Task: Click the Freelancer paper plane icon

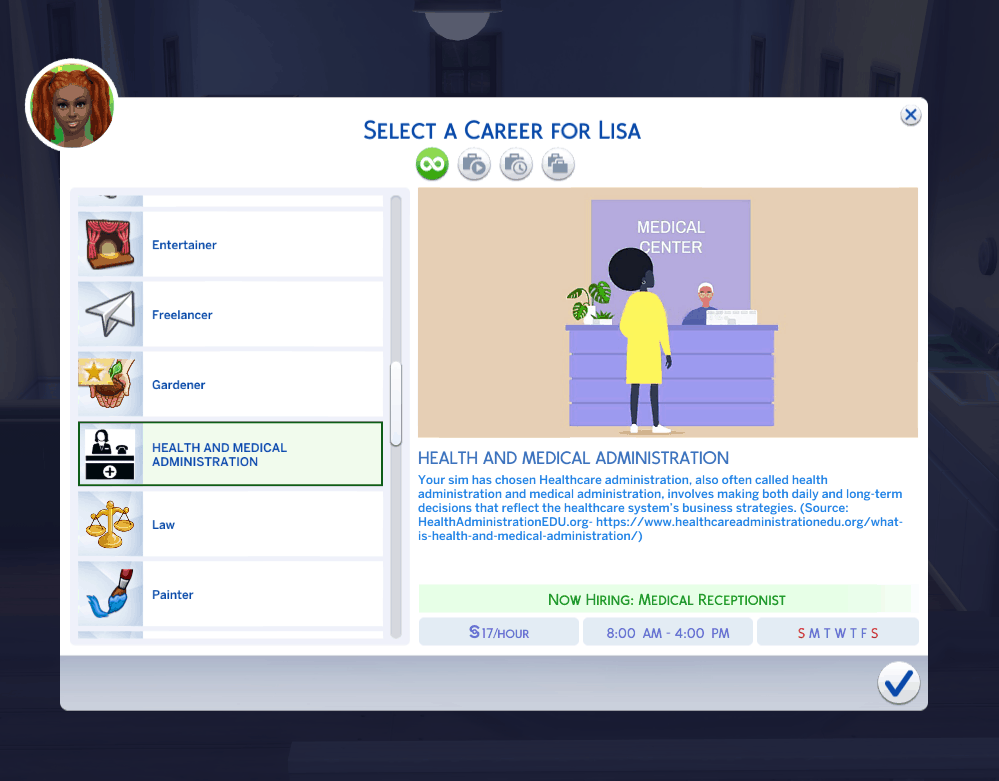Action: 110,315
